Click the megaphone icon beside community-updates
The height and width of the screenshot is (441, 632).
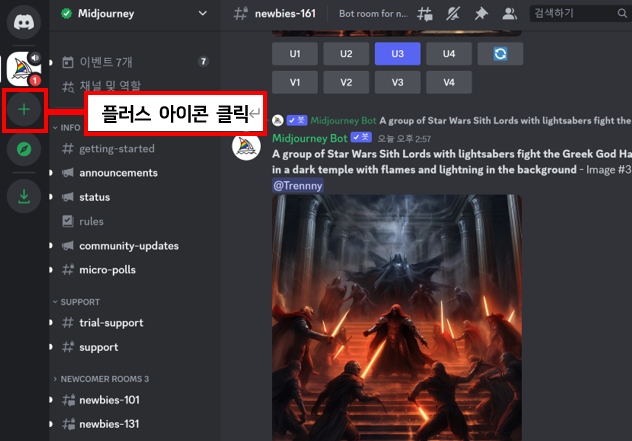point(68,245)
